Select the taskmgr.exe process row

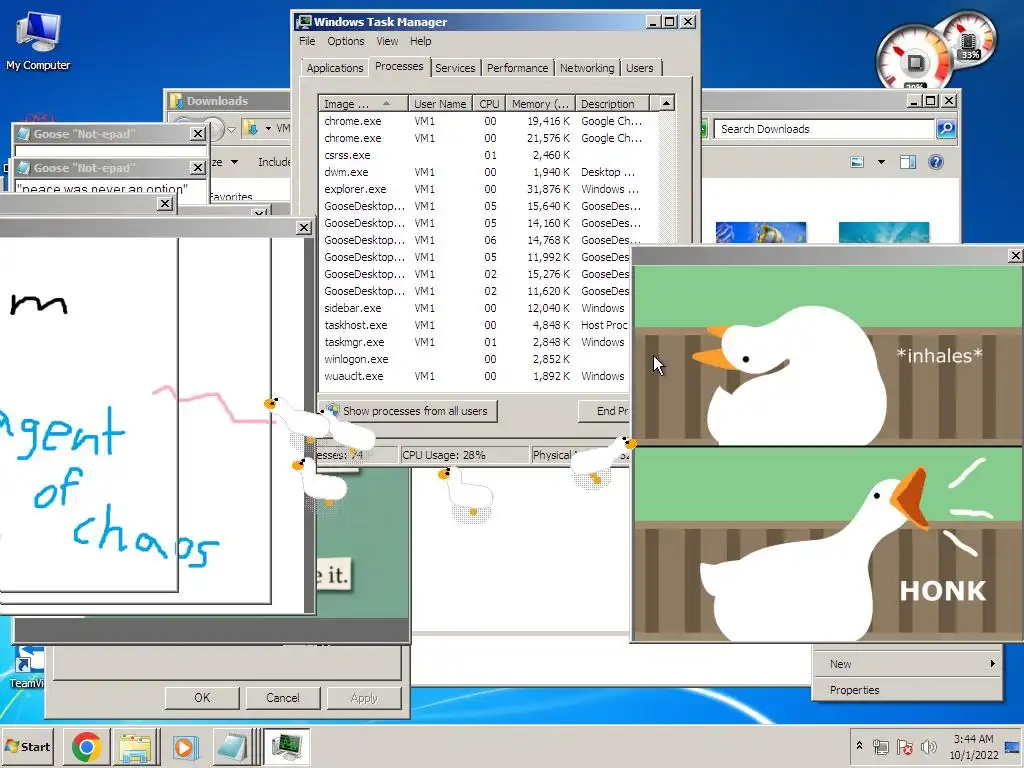[x=475, y=342]
